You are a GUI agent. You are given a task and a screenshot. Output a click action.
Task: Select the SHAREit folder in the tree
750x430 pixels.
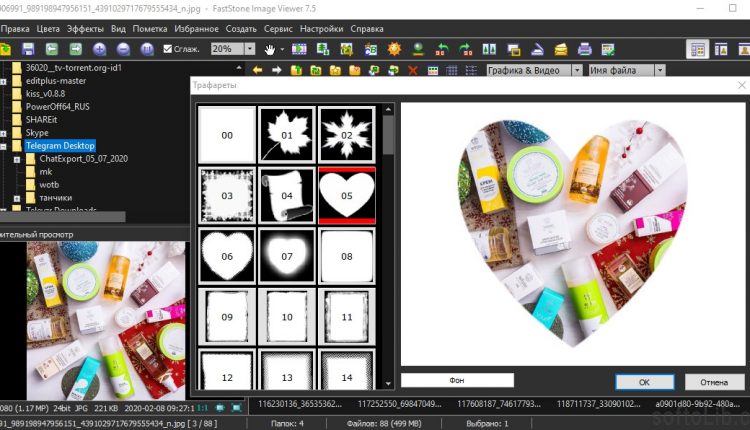coord(41,120)
